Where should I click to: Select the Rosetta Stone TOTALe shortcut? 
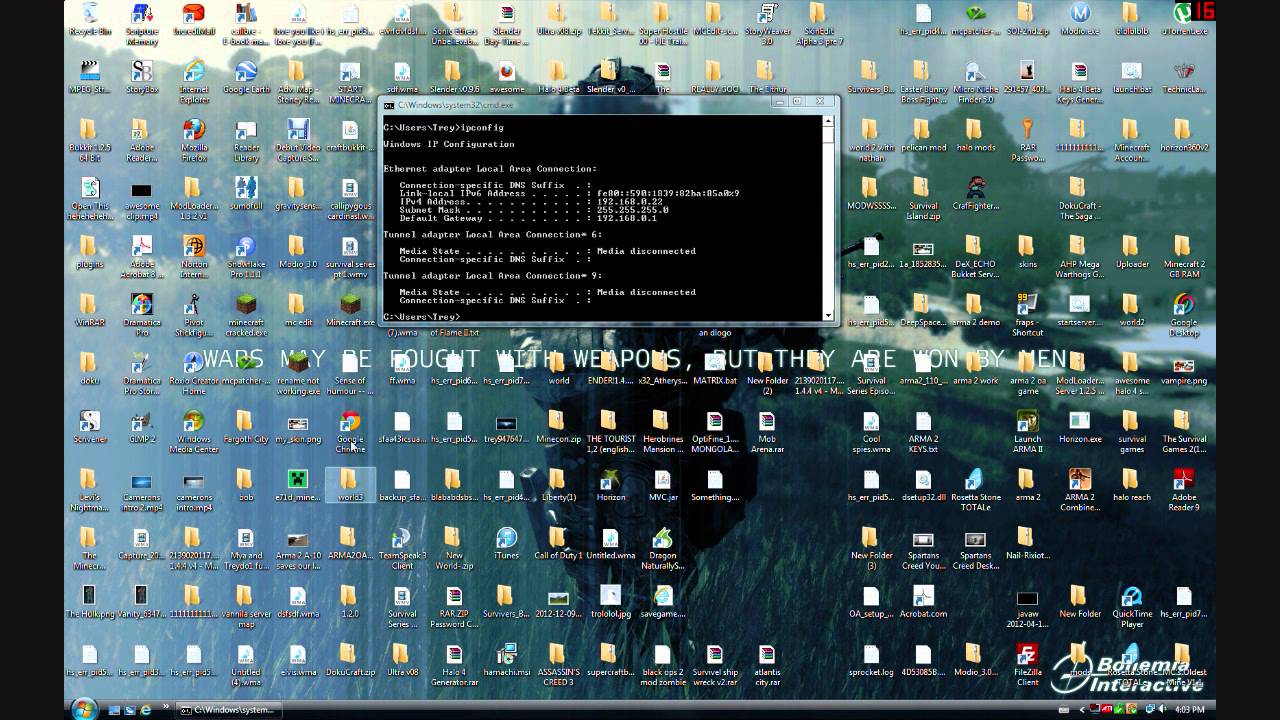pyautogui.click(x=975, y=489)
